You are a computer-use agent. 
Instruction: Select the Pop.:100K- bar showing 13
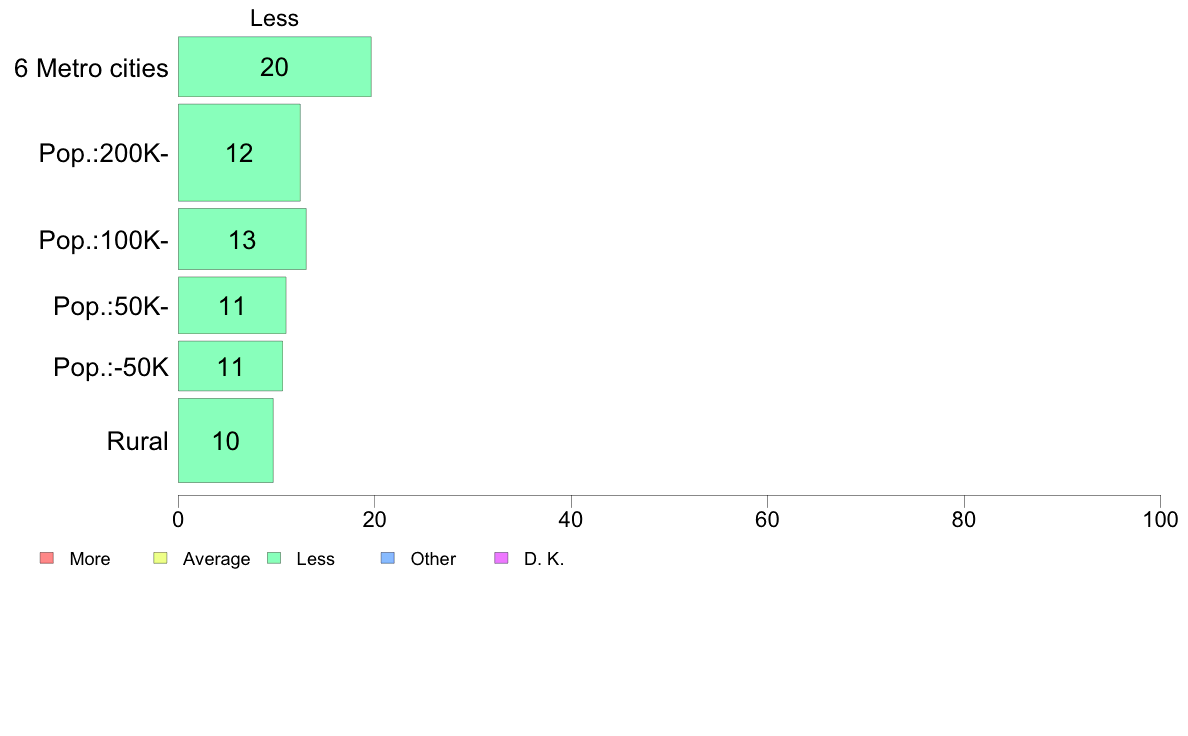242,239
